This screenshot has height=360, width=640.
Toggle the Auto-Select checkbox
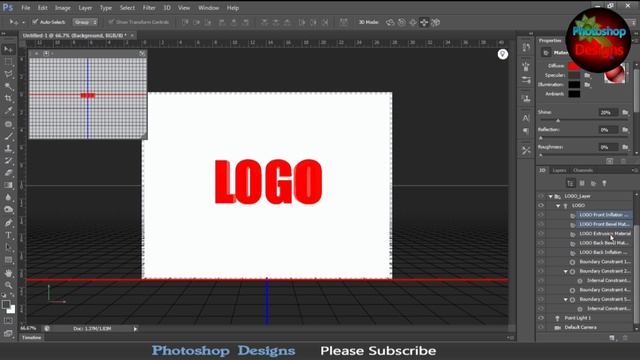[x=35, y=22]
